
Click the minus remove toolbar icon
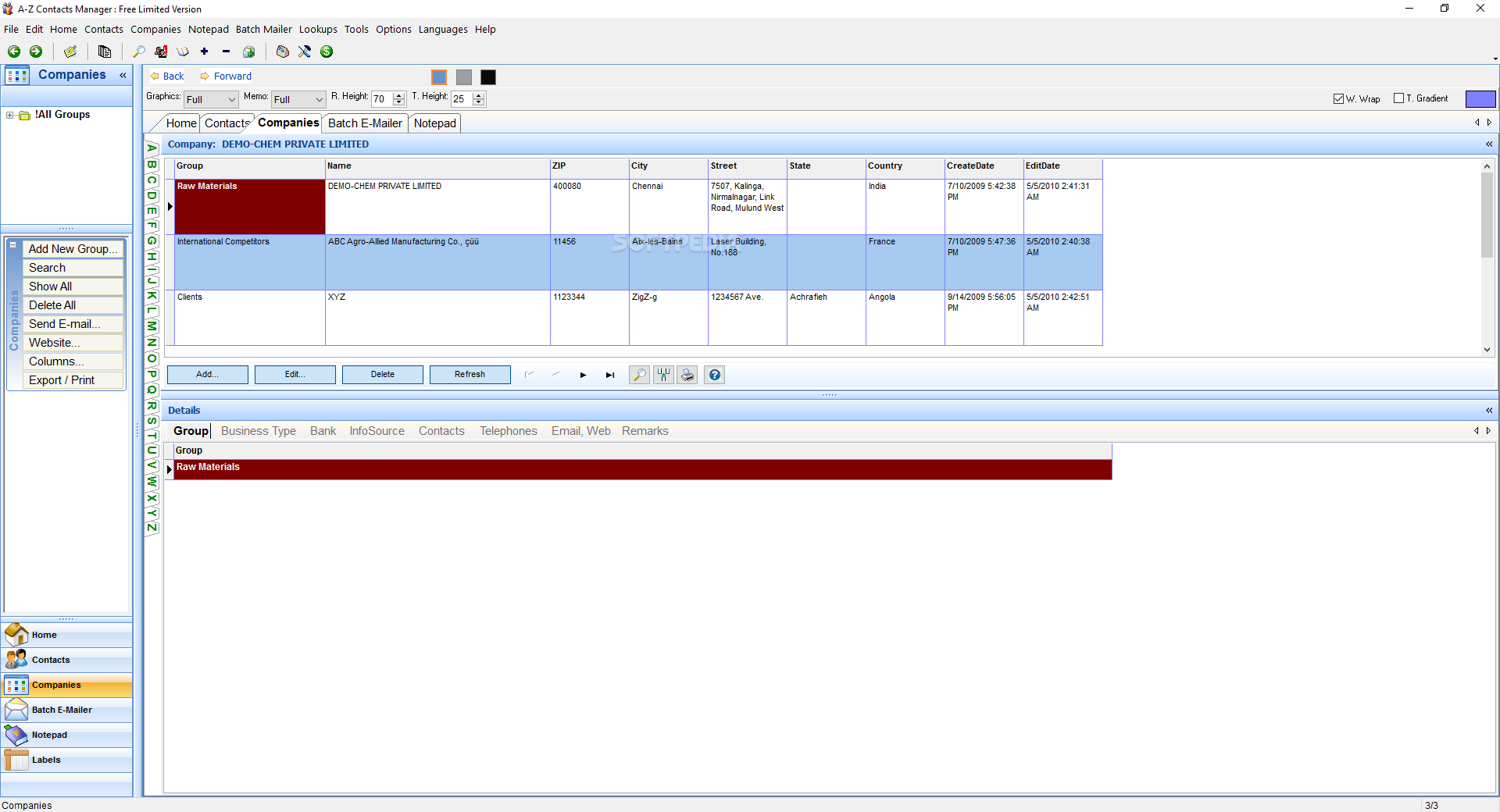point(227,52)
